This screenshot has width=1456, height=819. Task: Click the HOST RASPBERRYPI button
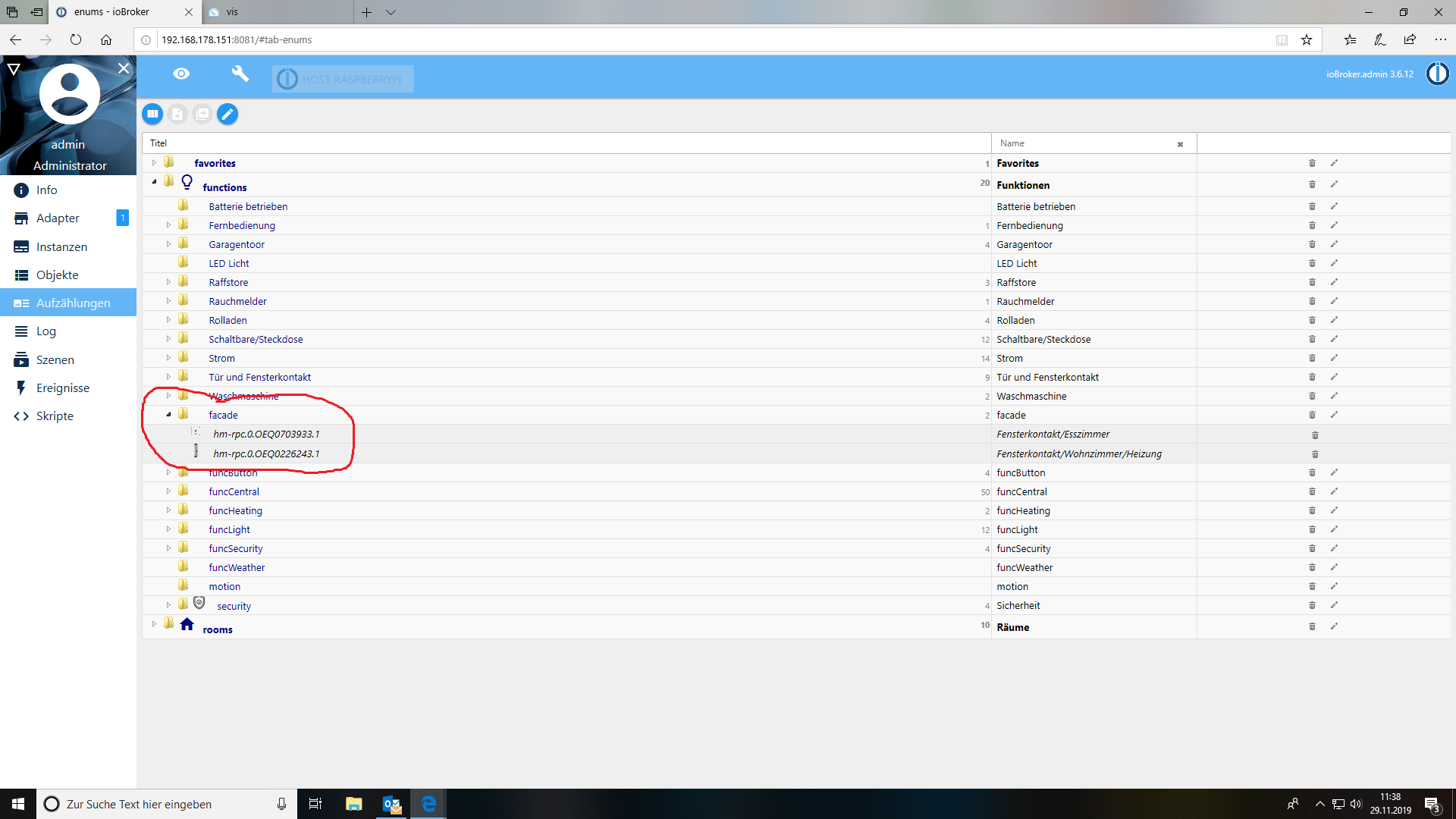click(x=343, y=79)
